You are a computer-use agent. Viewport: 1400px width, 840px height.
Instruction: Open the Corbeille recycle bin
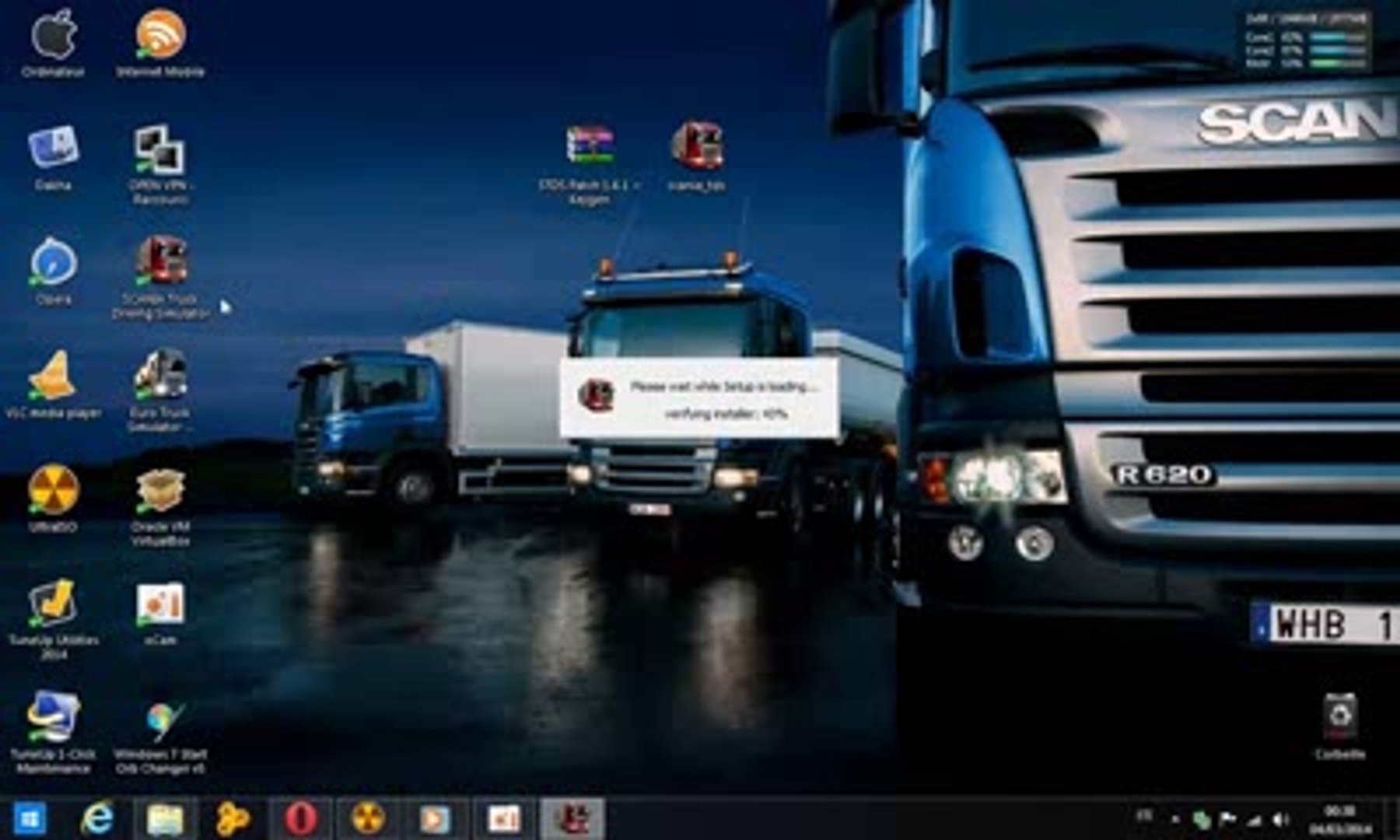(x=1341, y=726)
